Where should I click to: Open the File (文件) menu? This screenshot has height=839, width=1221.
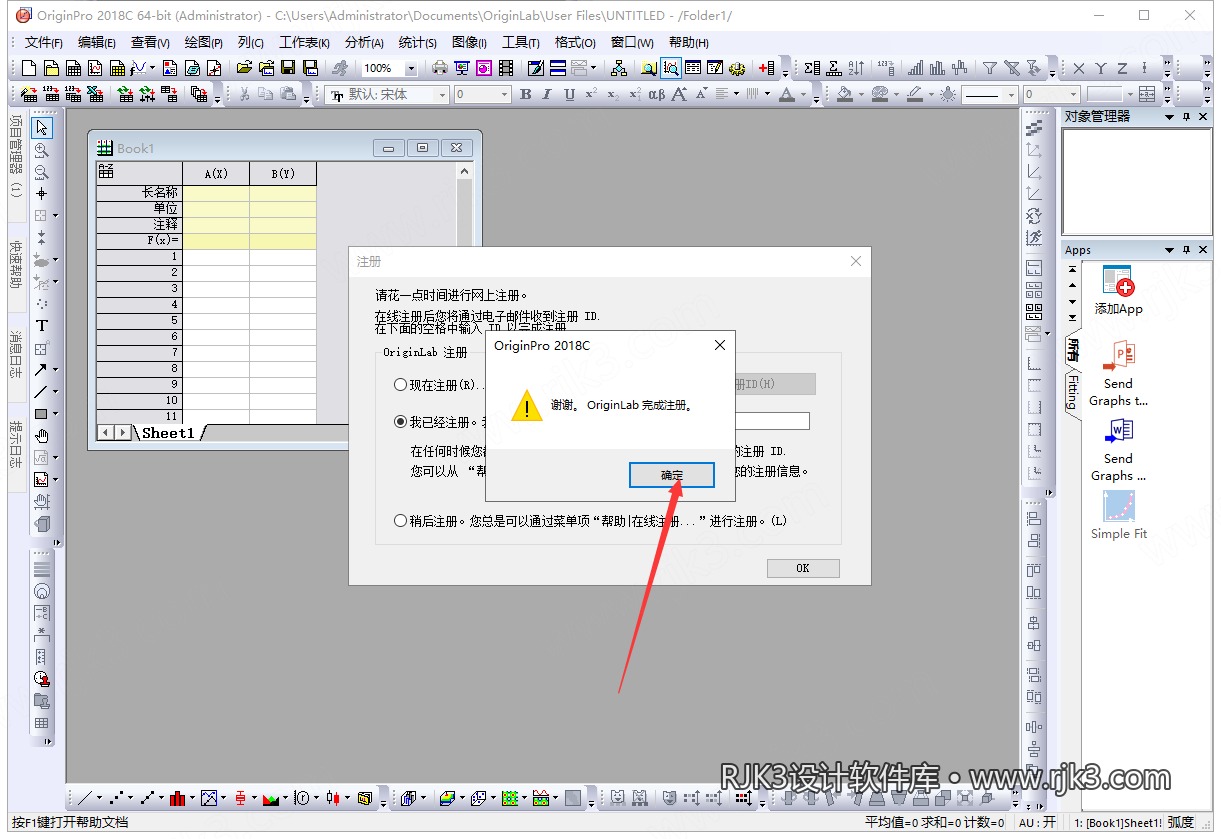(43, 42)
